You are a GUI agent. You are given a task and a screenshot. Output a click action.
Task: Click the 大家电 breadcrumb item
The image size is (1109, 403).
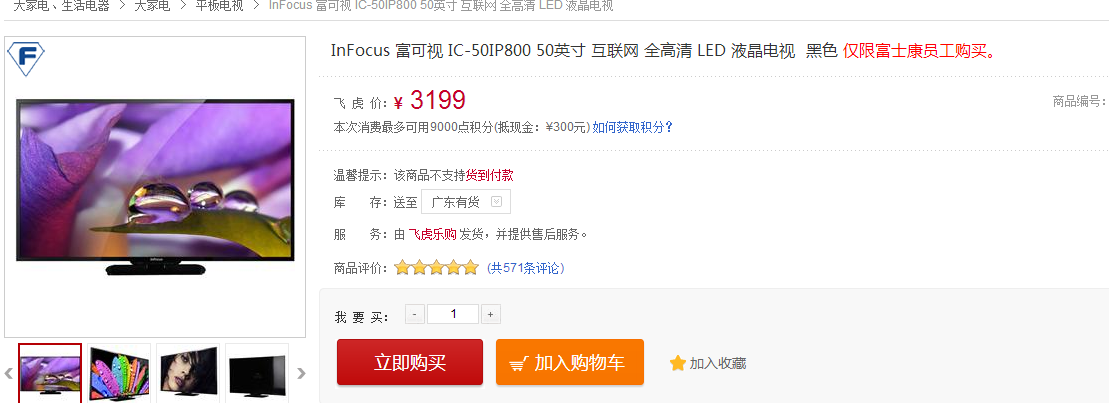[152, 5]
